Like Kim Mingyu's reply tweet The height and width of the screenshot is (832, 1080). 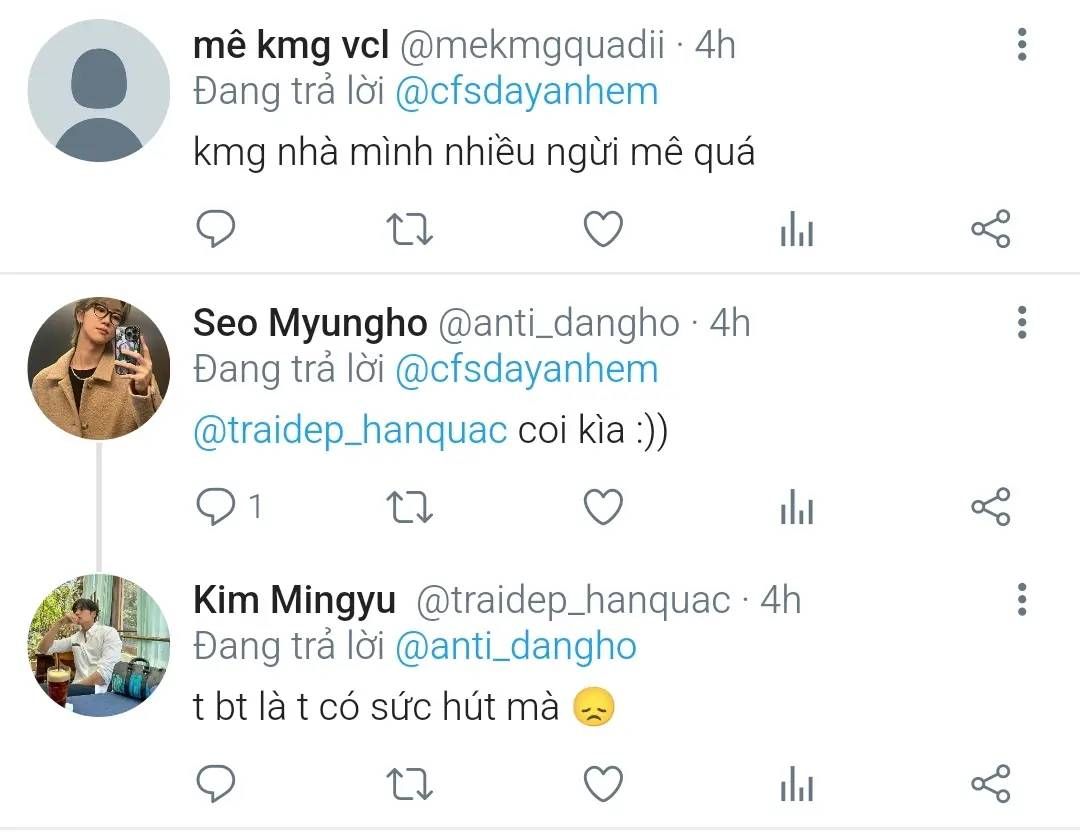[603, 784]
